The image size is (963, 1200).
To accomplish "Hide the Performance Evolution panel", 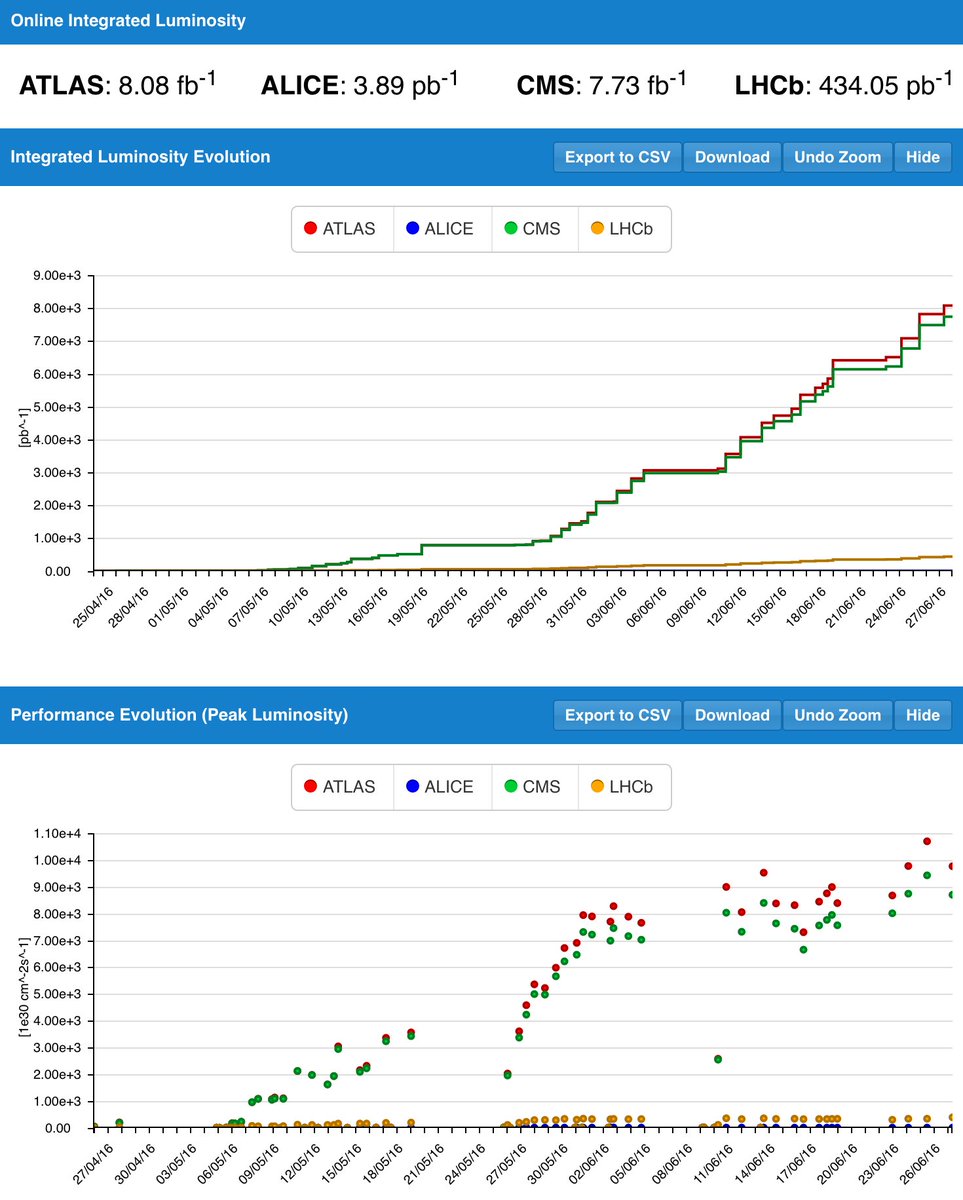I will (x=922, y=715).
